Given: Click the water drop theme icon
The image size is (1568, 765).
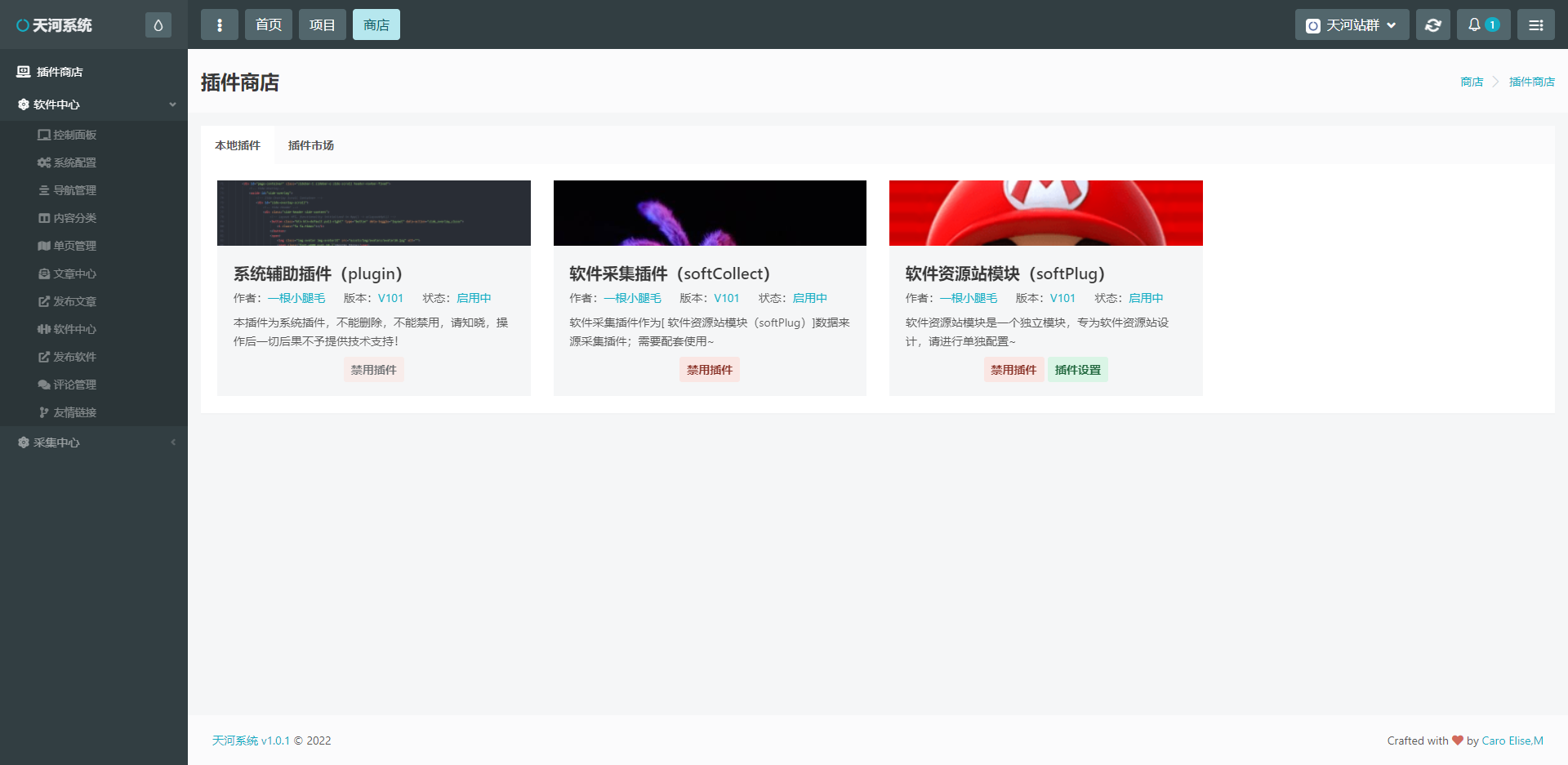Looking at the screenshot, I should click(x=158, y=25).
